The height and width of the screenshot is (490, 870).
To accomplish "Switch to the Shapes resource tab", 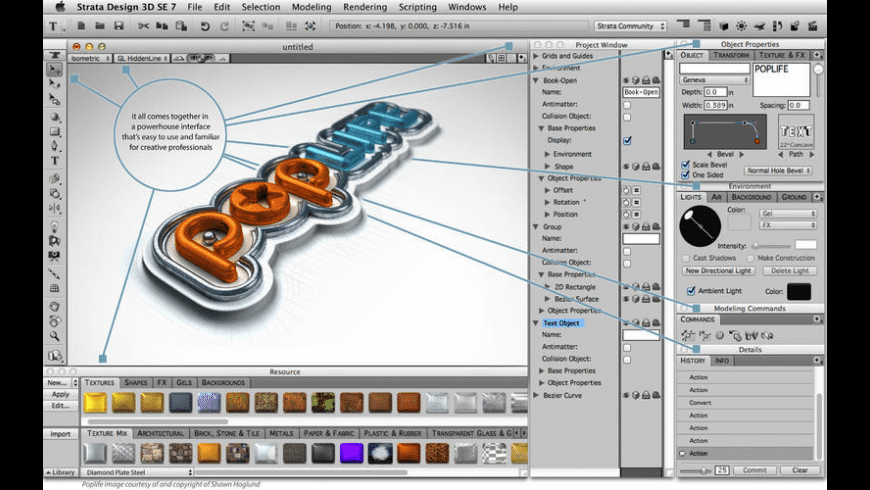I will click(136, 382).
